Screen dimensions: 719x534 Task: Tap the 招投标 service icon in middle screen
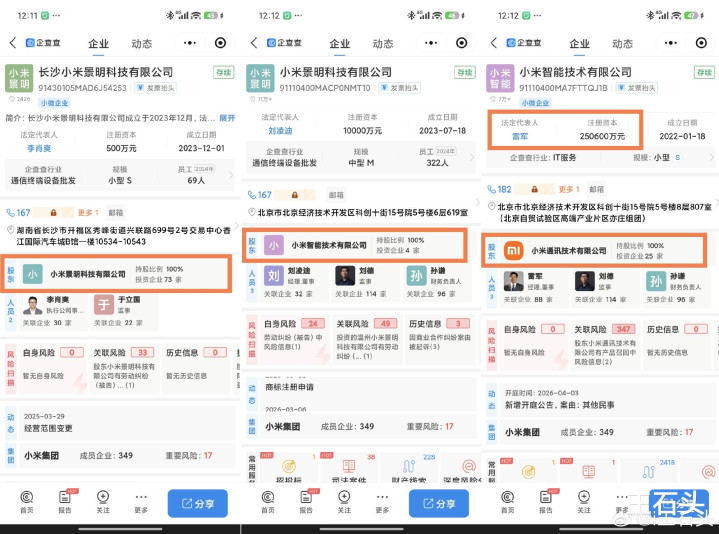tap(286, 470)
